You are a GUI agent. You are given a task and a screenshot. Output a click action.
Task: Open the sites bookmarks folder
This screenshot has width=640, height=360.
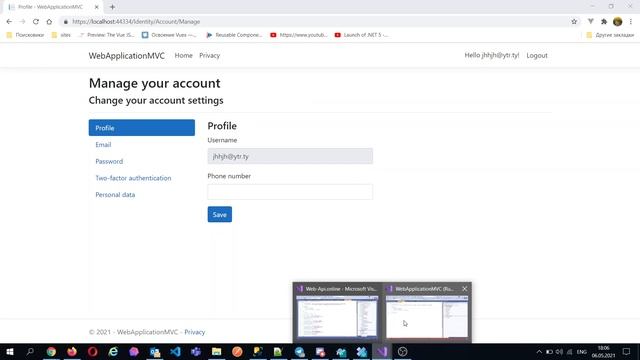[x=61, y=35]
